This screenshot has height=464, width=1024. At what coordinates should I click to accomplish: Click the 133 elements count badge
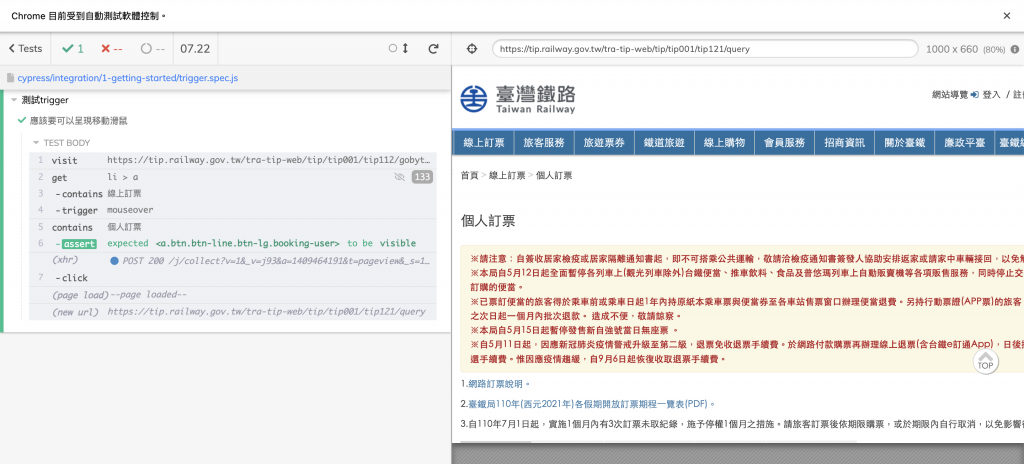click(x=422, y=177)
